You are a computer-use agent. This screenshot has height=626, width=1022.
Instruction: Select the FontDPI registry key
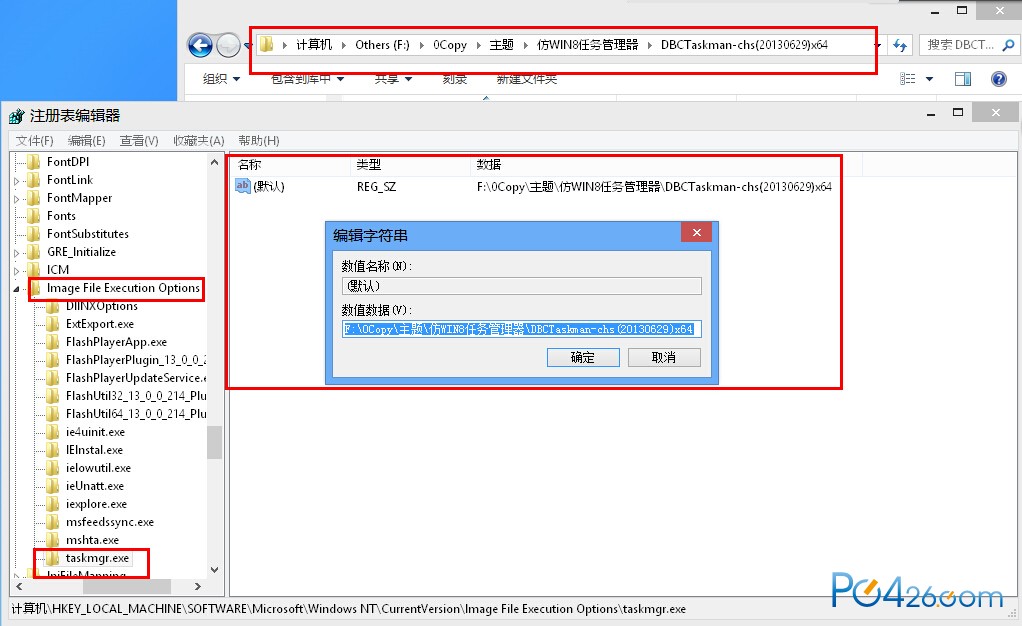[x=68, y=162]
